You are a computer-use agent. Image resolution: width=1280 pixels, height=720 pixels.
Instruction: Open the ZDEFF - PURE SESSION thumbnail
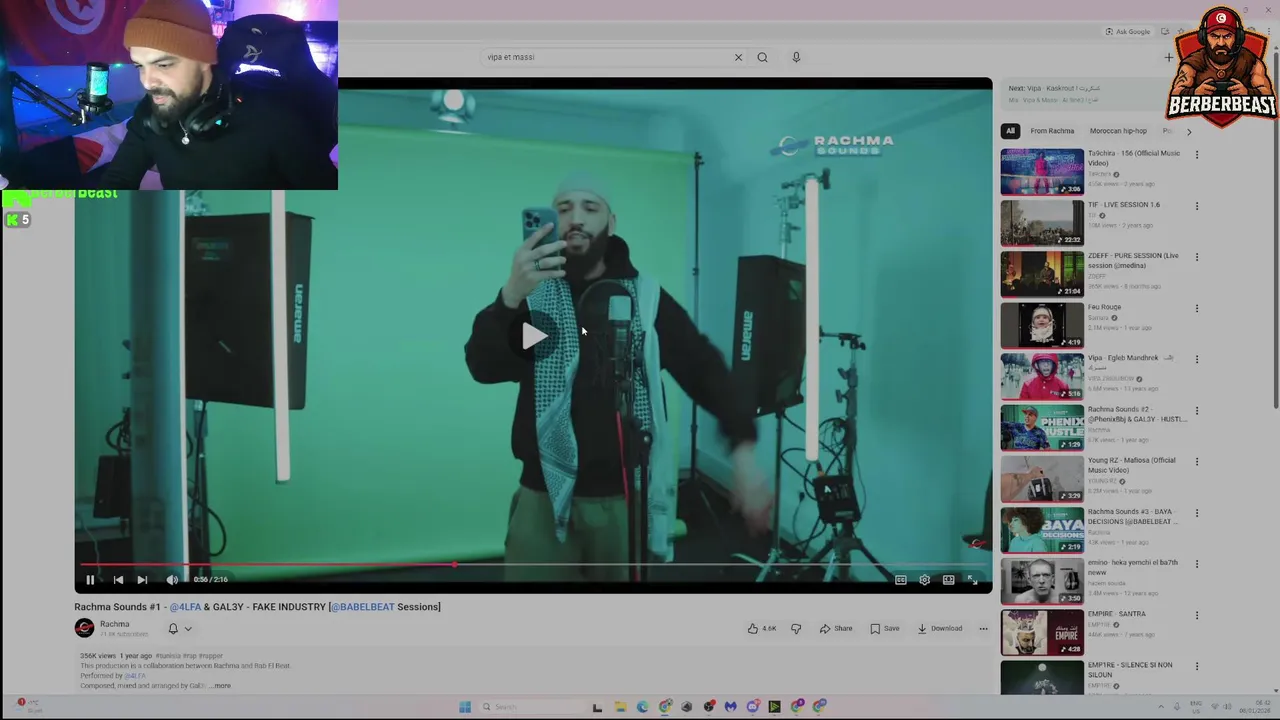1042,273
